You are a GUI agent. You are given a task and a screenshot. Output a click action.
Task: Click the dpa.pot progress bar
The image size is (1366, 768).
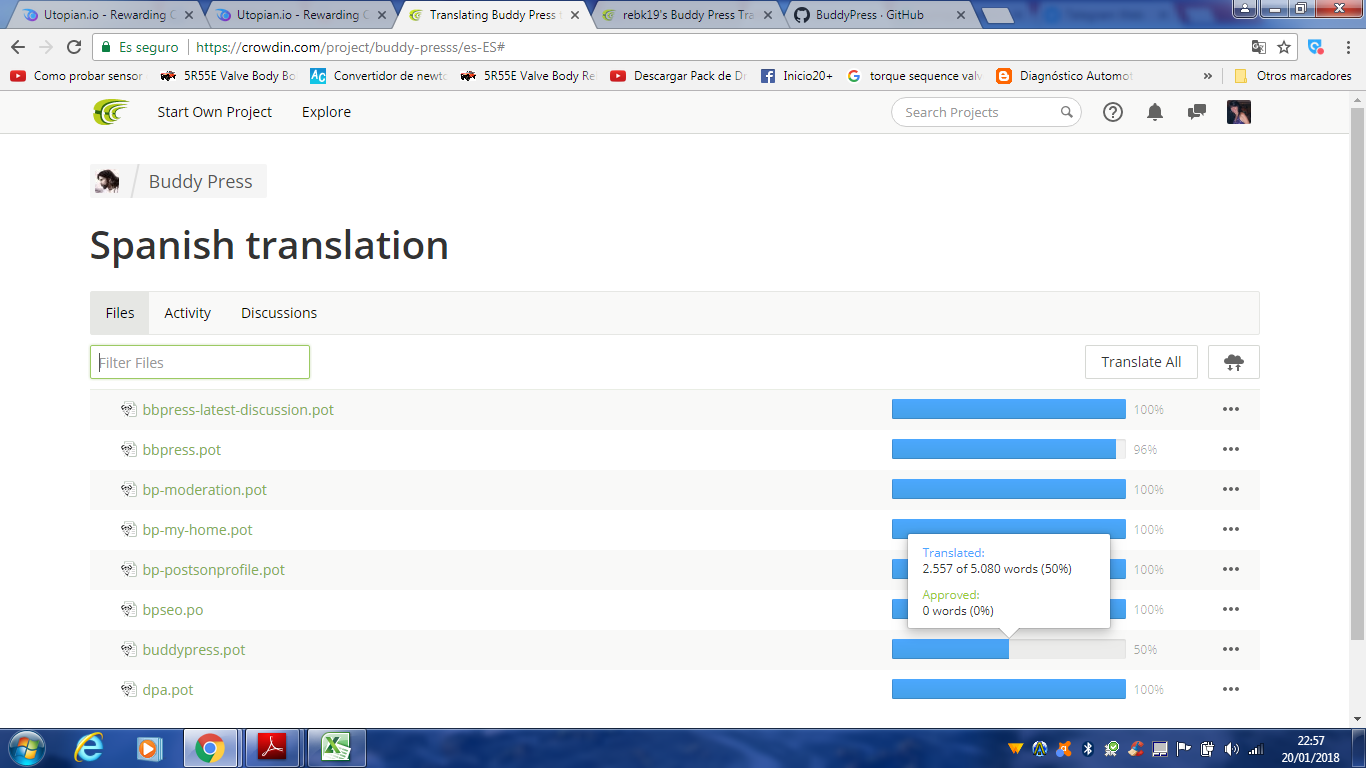[1009, 689]
